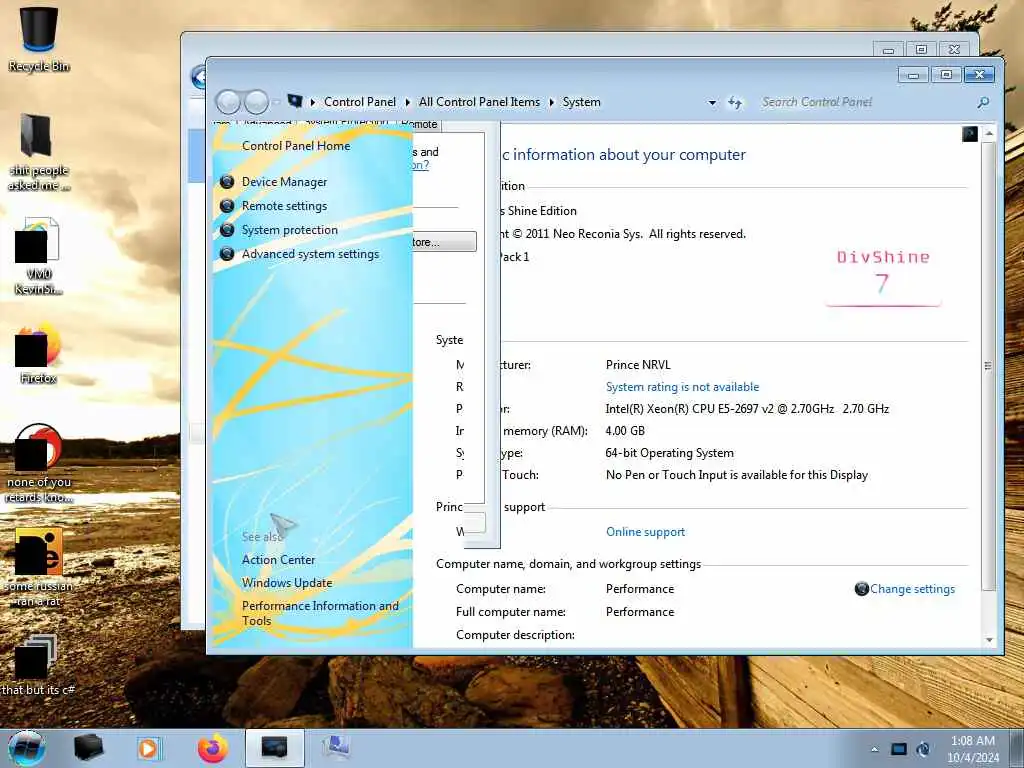1024x768 pixels.
Task: Click the '4.00 GB' memory value
Action: (625, 430)
